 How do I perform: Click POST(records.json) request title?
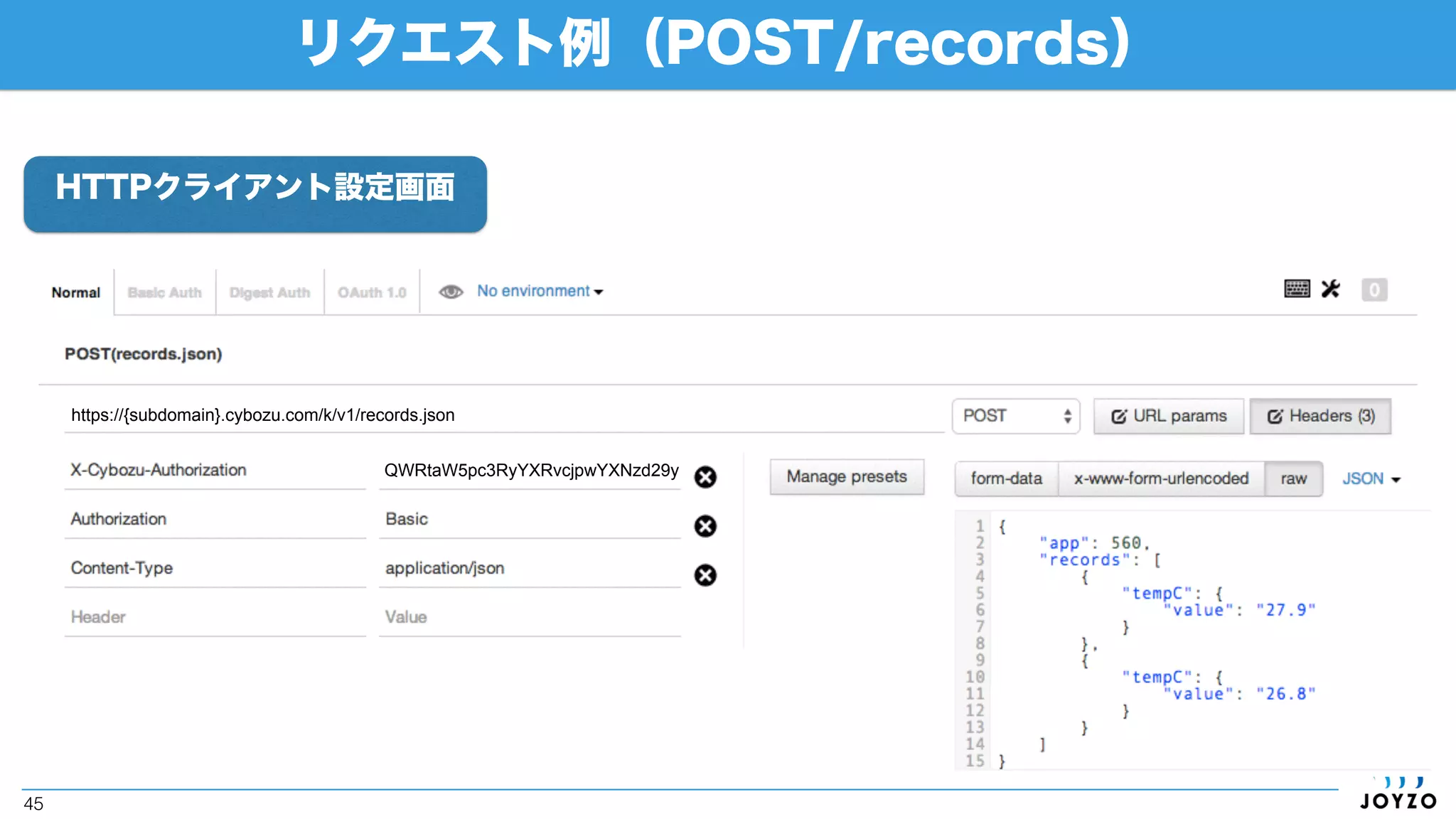pyautogui.click(x=143, y=354)
